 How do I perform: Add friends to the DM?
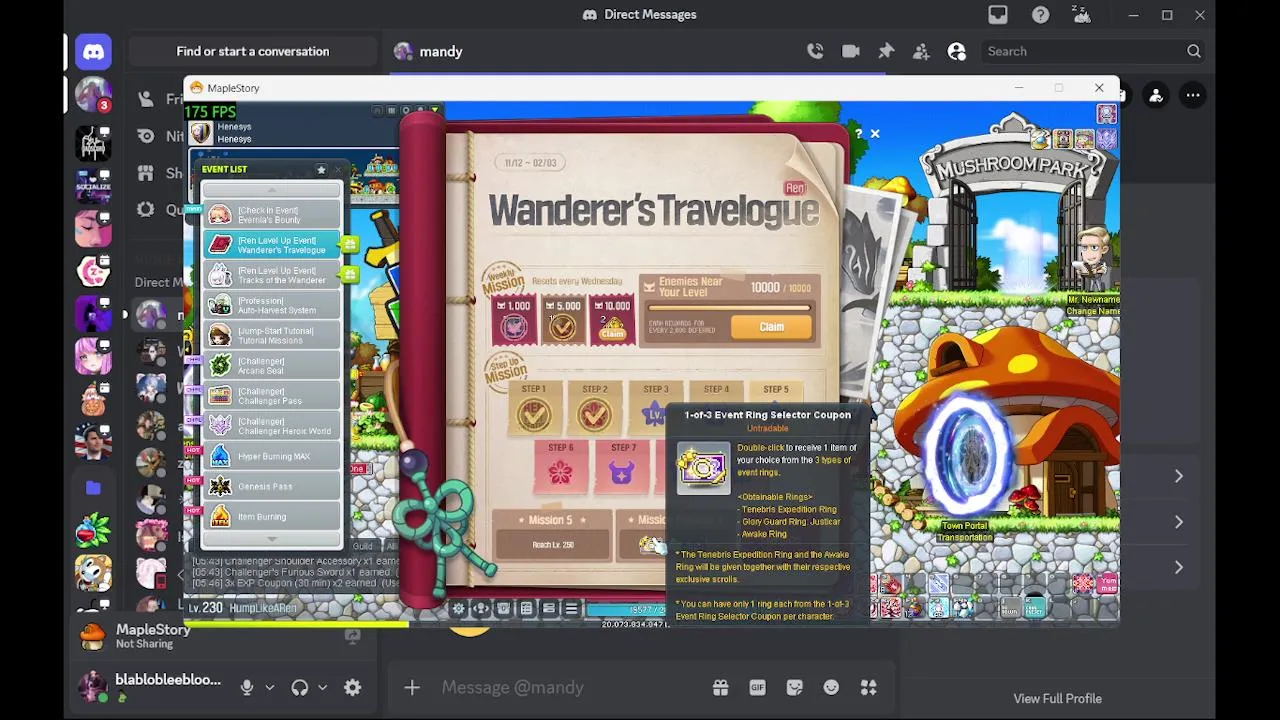pos(921,51)
